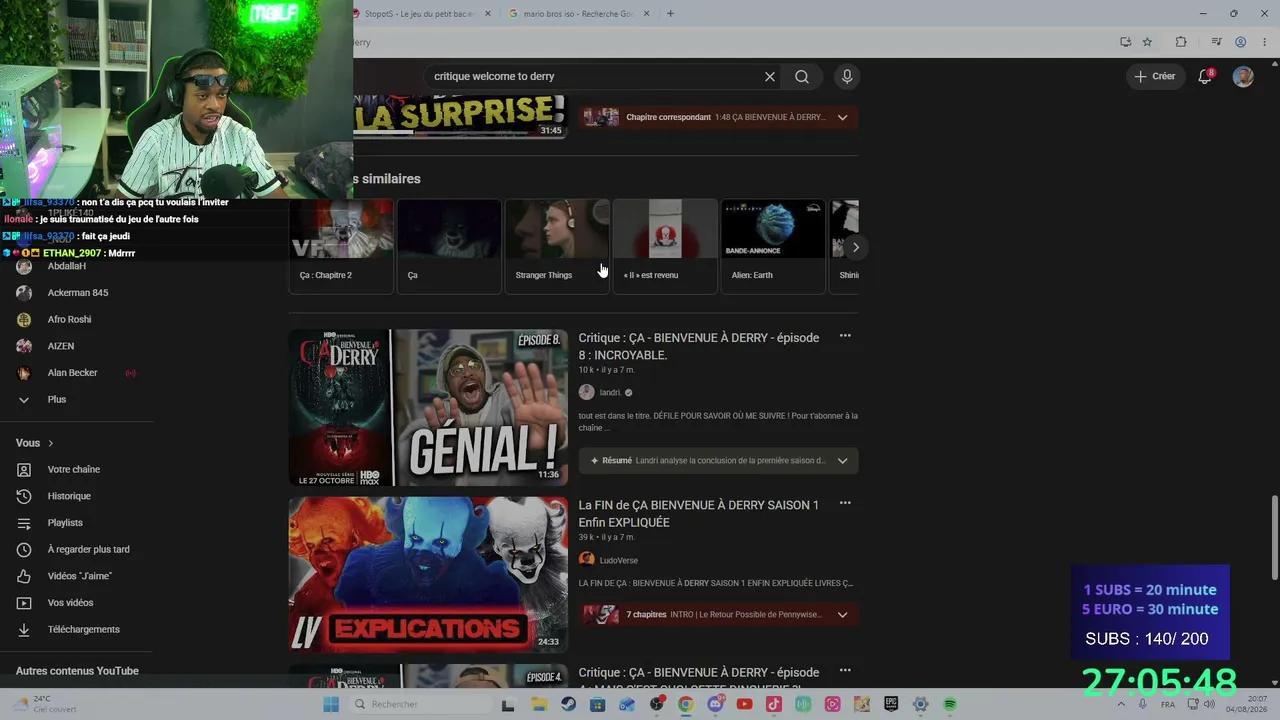Switch to the mario bros iso tab
The height and width of the screenshot is (720, 1280).
pyautogui.click(x=579, y=14)
